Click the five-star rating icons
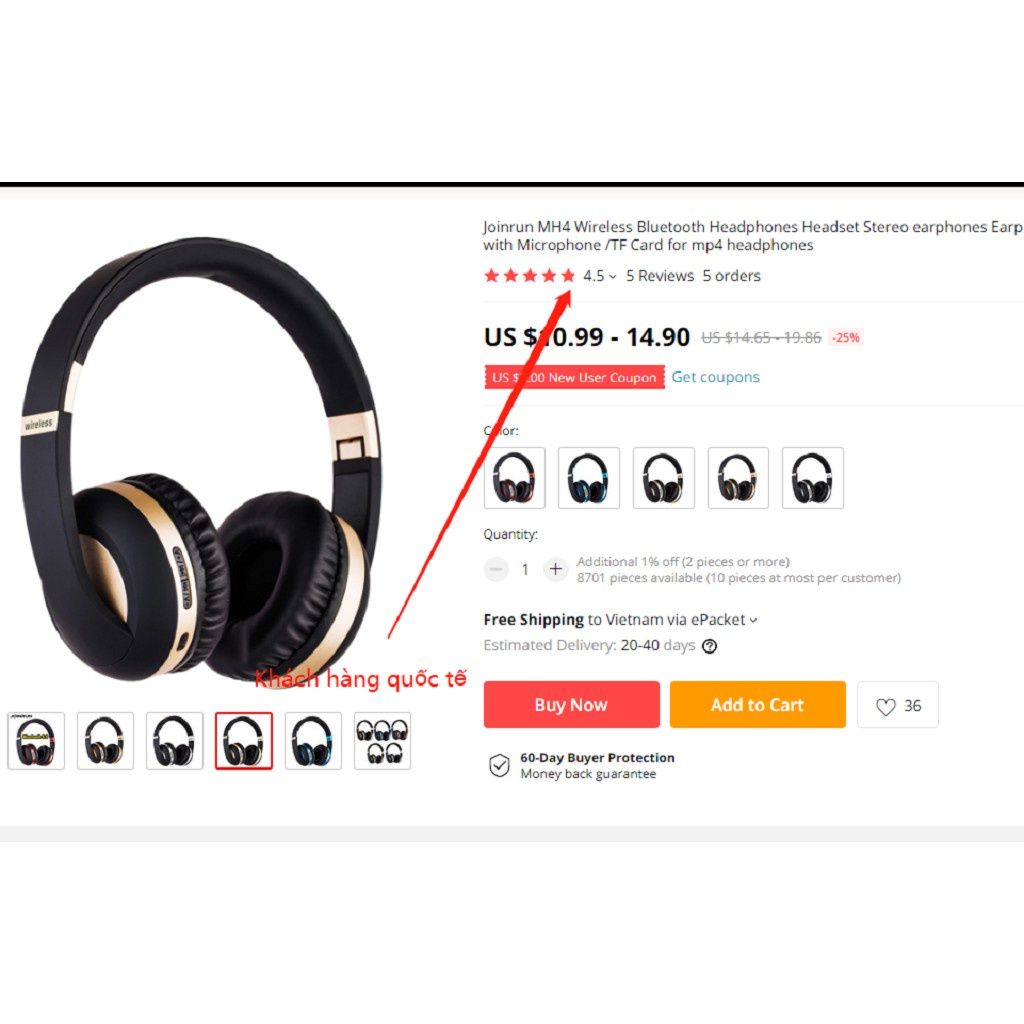Image resolution: width=1024 pixels, height=1024 pixels. coord(530,276)
